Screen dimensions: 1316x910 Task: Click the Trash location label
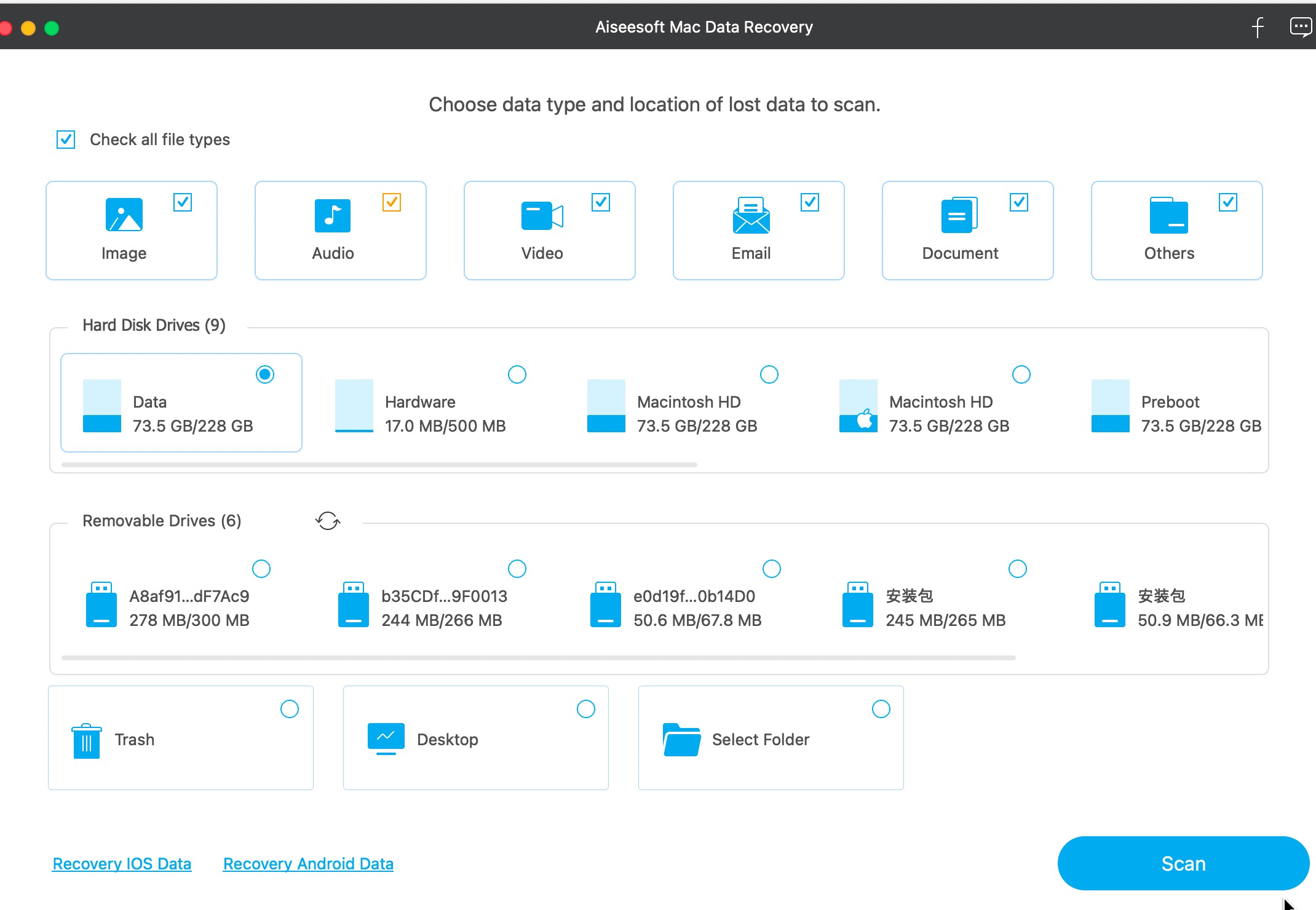[x=135, y=740]
